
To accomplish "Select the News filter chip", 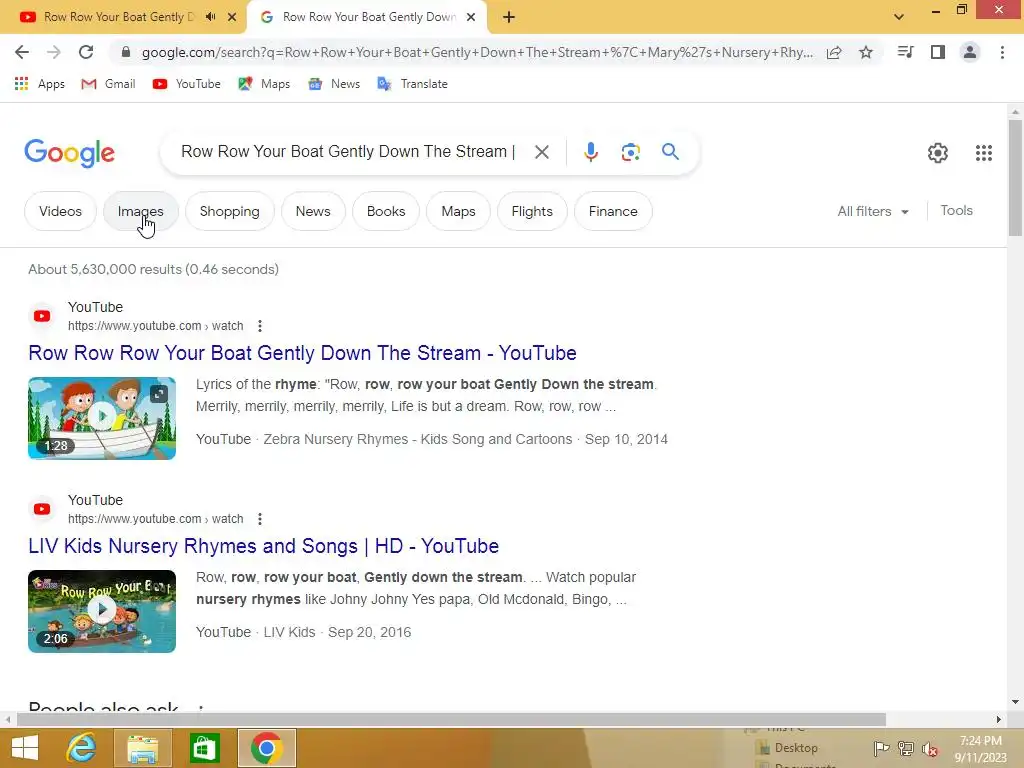I will [x=313, y=211].
